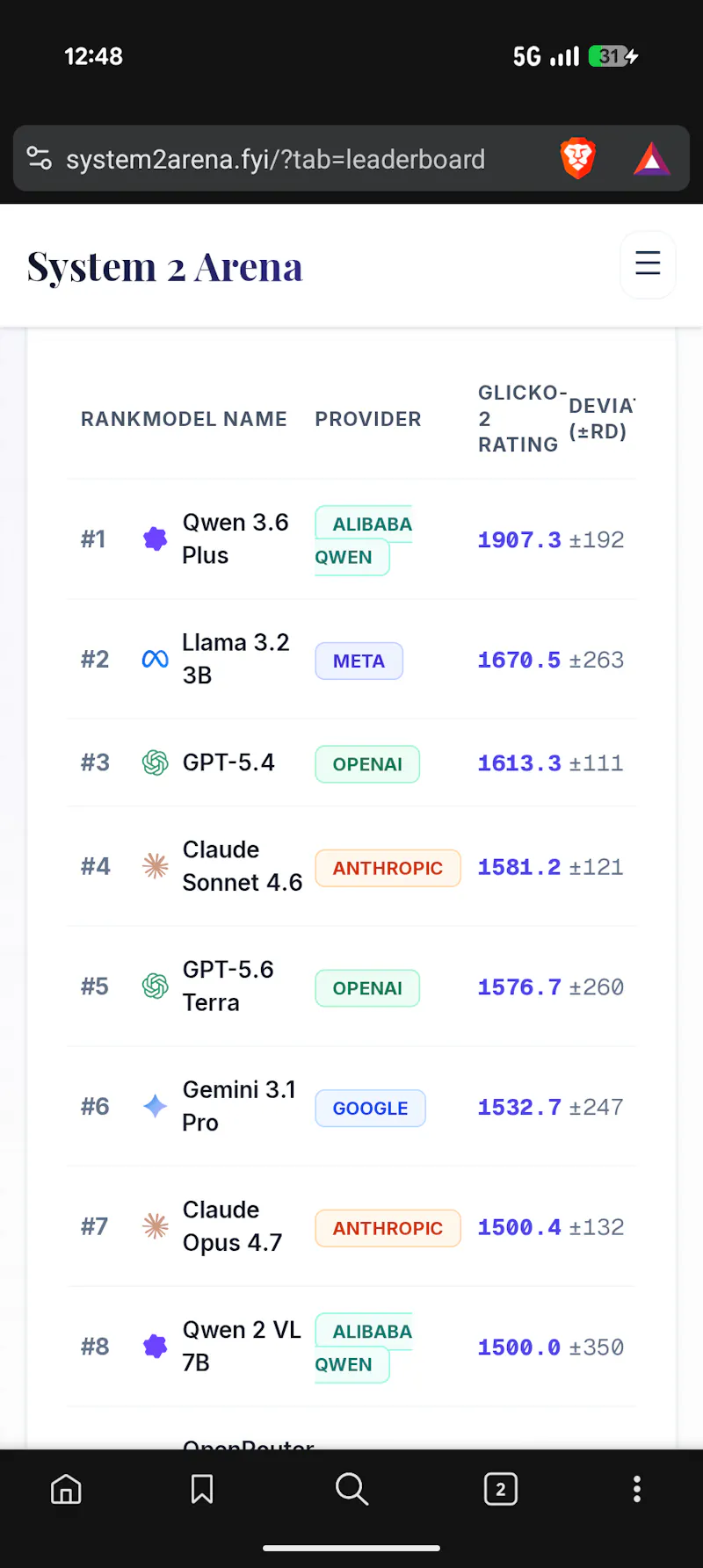
Task: Select the Claude Opus 4.7 model name
Action: point(232,1226)
